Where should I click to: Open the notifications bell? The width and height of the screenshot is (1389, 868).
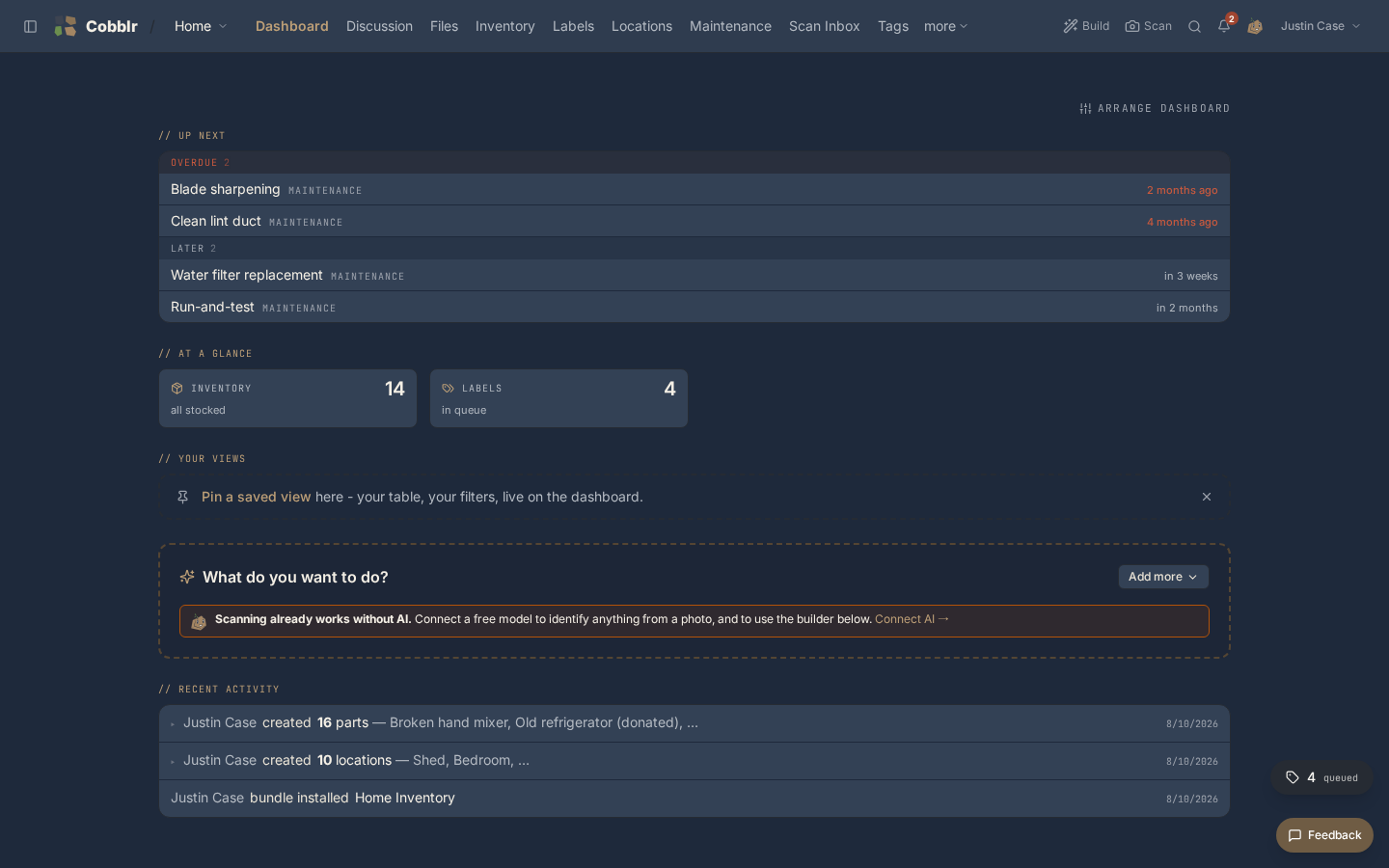click(x=1224, y=26)
